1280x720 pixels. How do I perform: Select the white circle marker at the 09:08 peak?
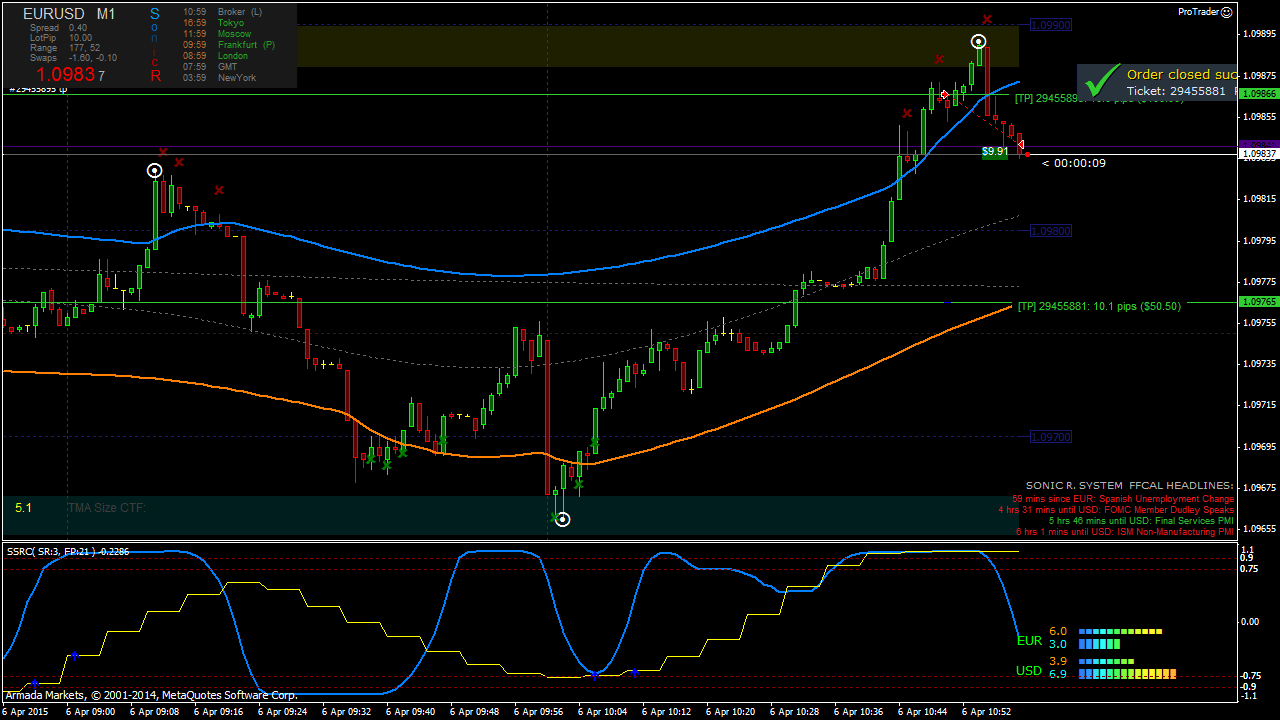coord(154,170)
